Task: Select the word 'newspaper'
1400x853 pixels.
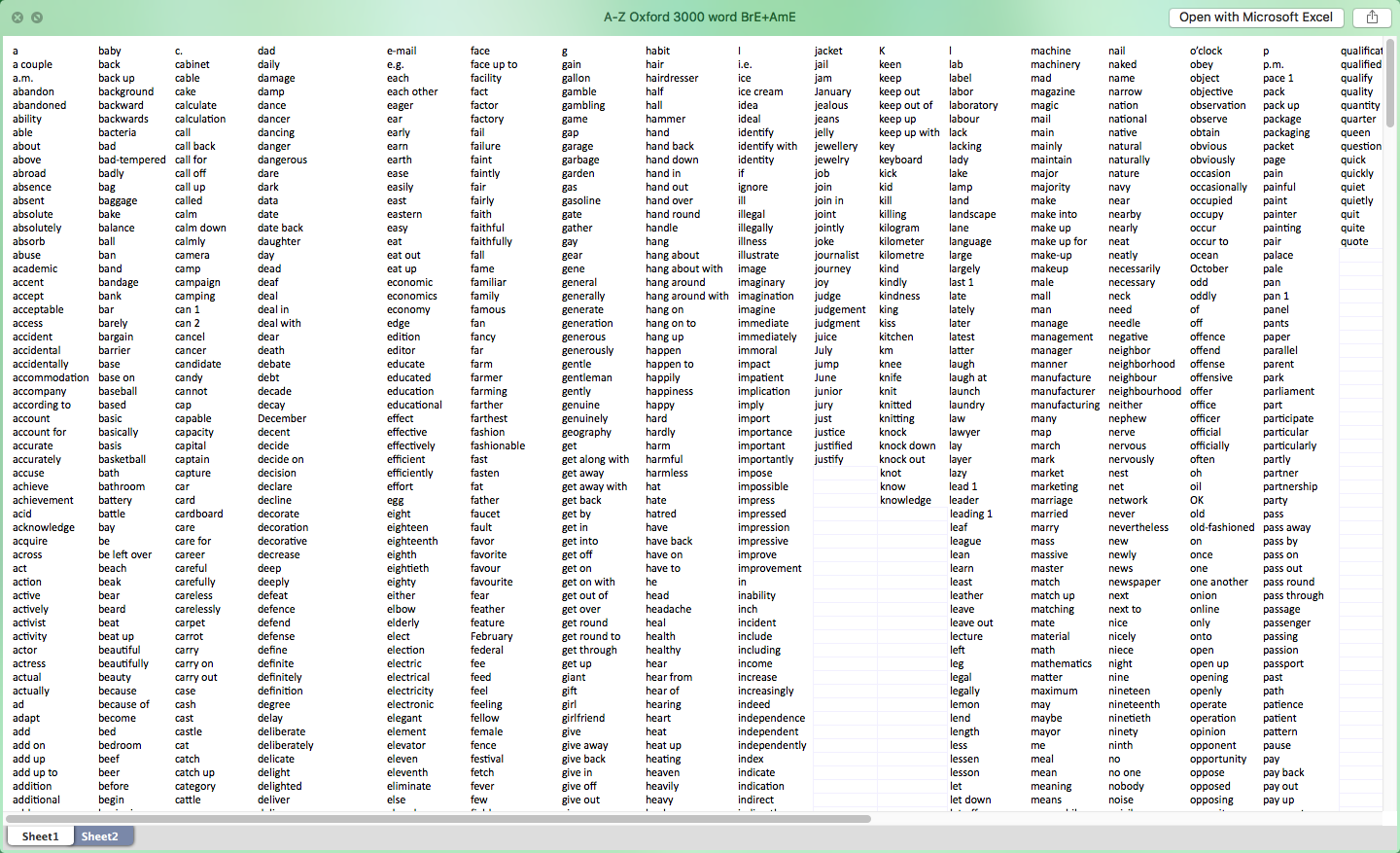Action: click(1134, 582)
